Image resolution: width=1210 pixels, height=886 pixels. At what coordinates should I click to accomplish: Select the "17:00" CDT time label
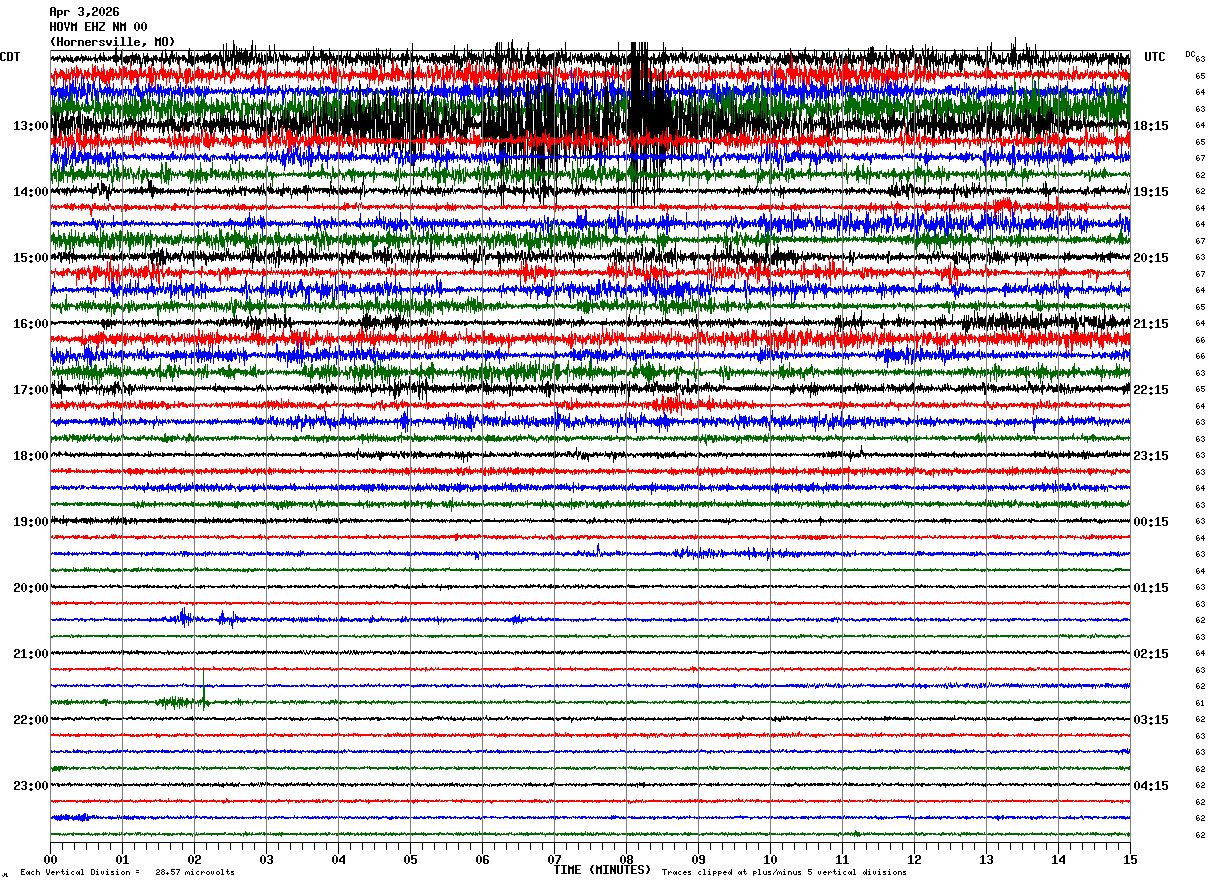[x=31, y=390]
